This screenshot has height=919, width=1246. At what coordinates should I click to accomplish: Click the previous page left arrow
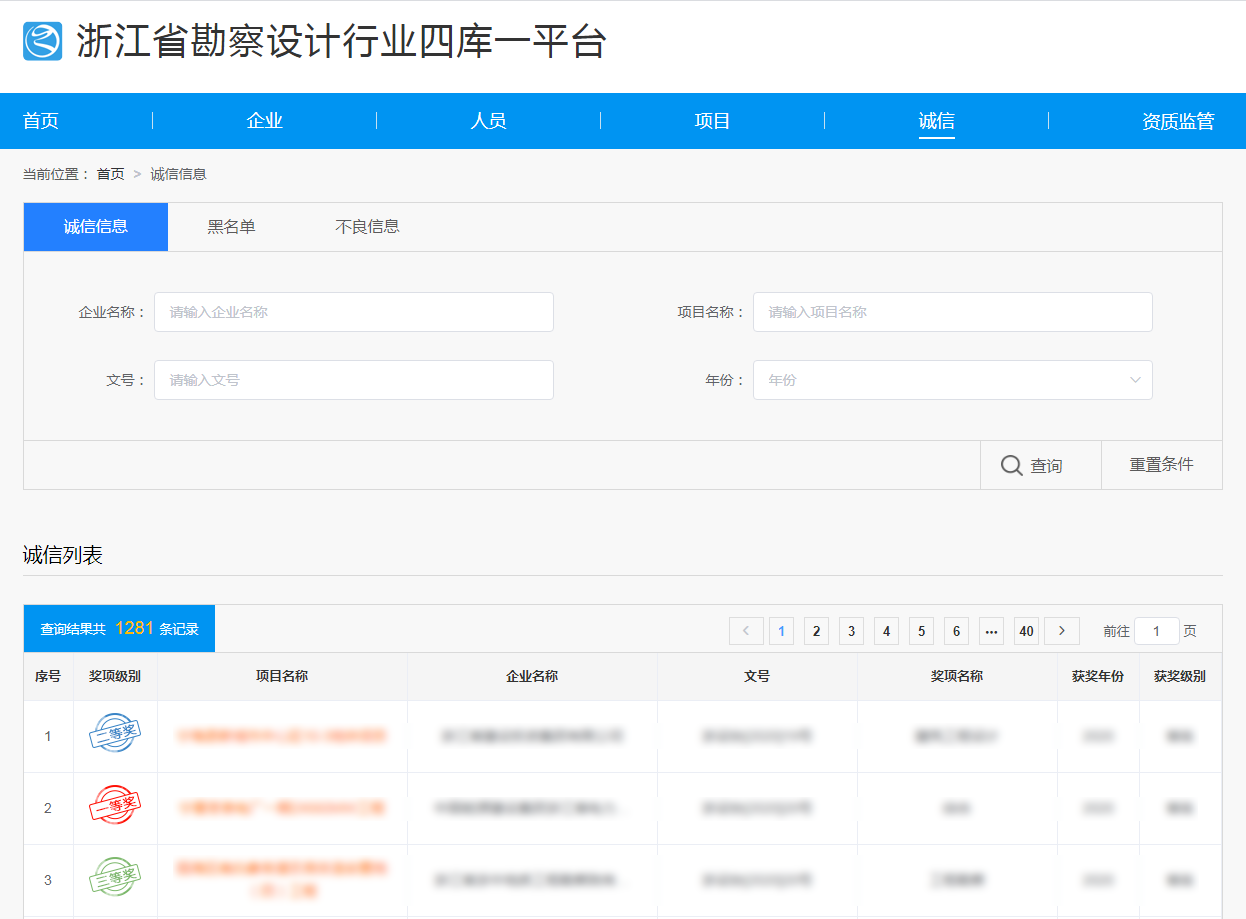click(746, 631)
